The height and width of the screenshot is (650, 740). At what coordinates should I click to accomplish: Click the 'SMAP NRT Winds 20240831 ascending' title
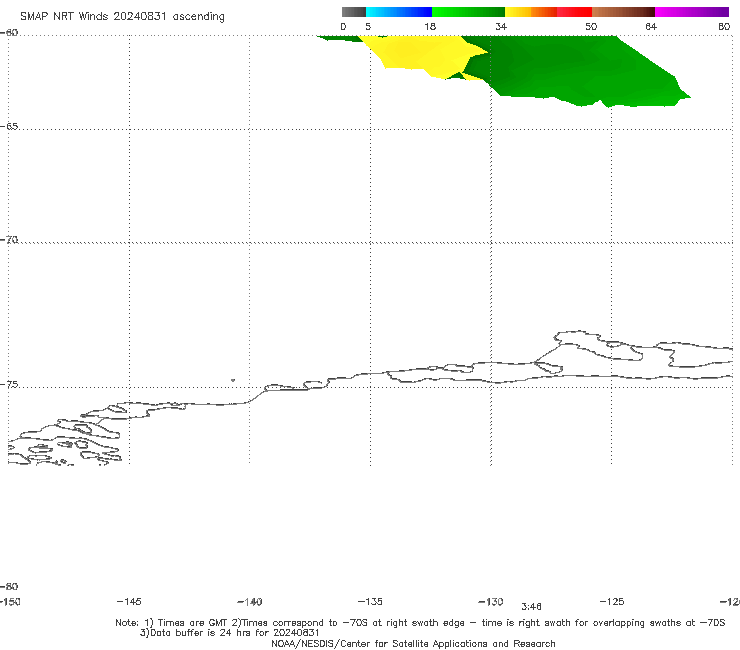122,17
